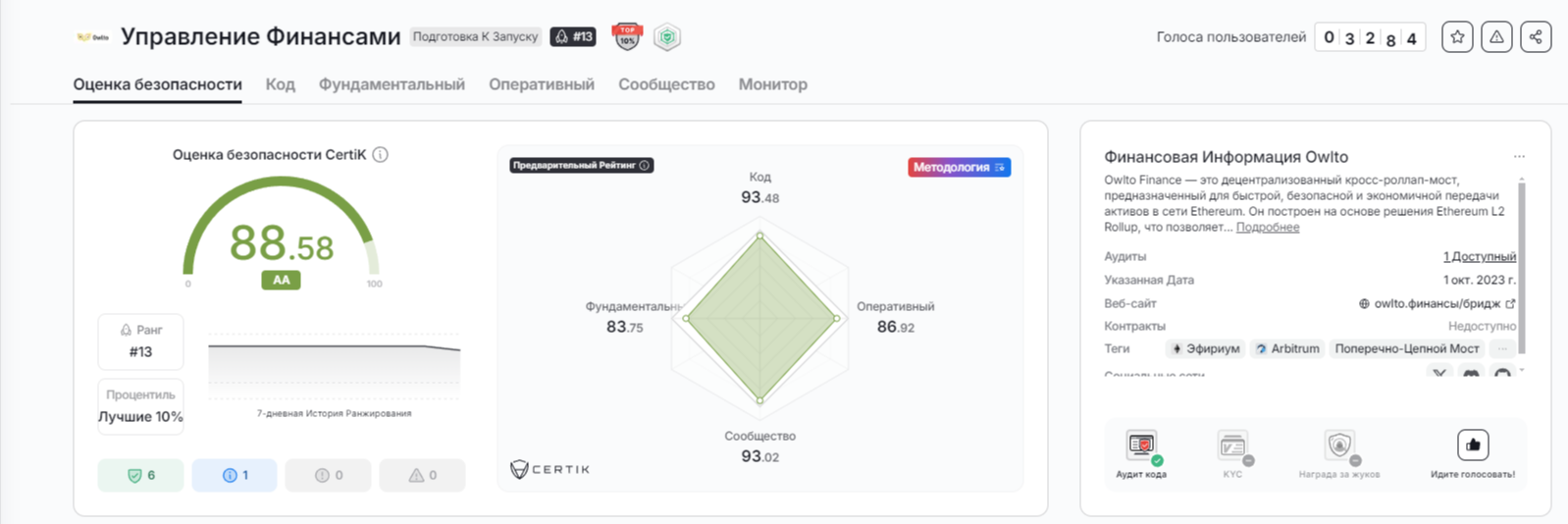Expand description via Подробнее link
Image resolution: width=1568 pixels, height=524 pixels.
(1267, 228)
